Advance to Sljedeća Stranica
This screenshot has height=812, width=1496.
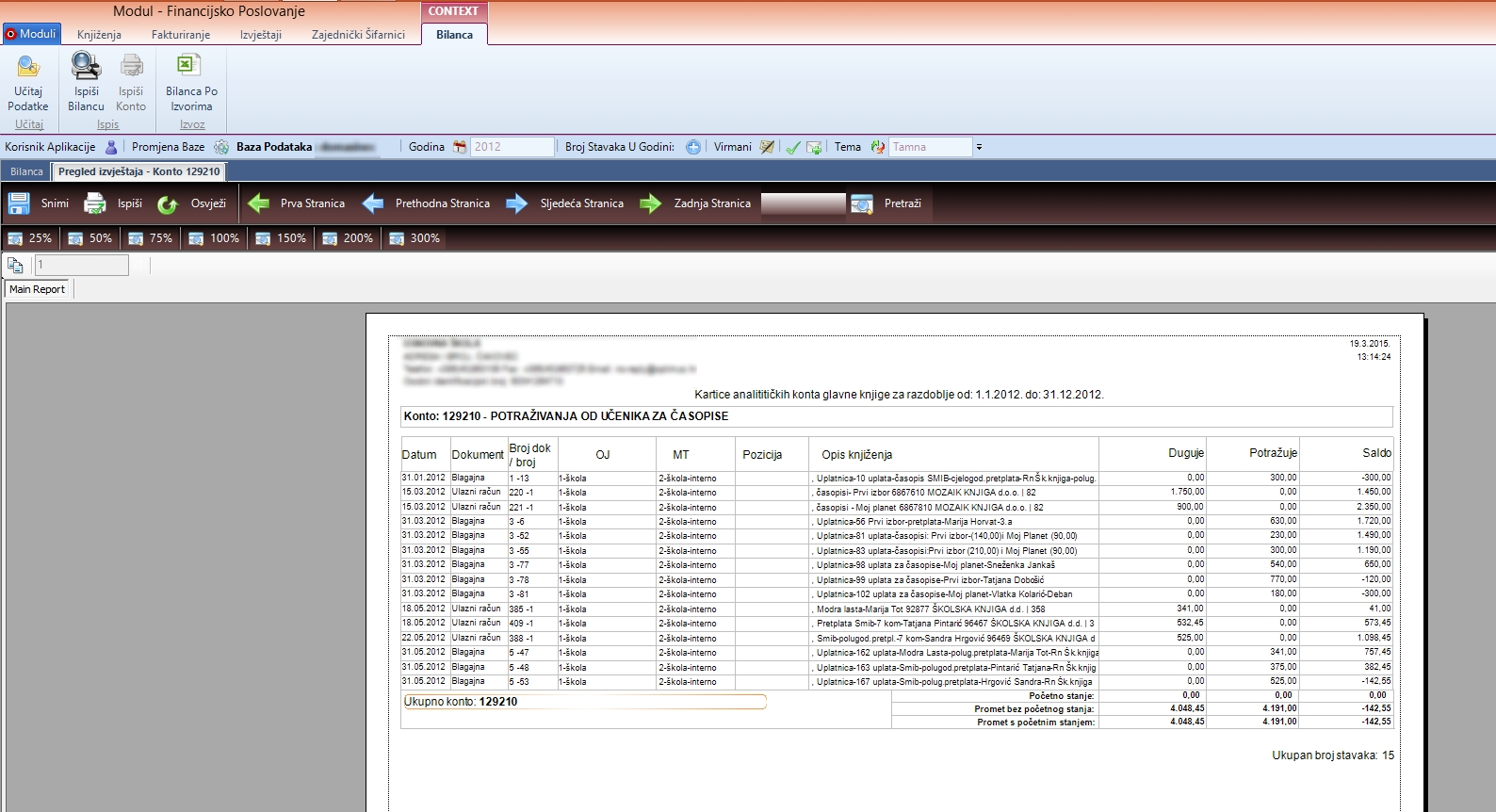tap(517, 203)
